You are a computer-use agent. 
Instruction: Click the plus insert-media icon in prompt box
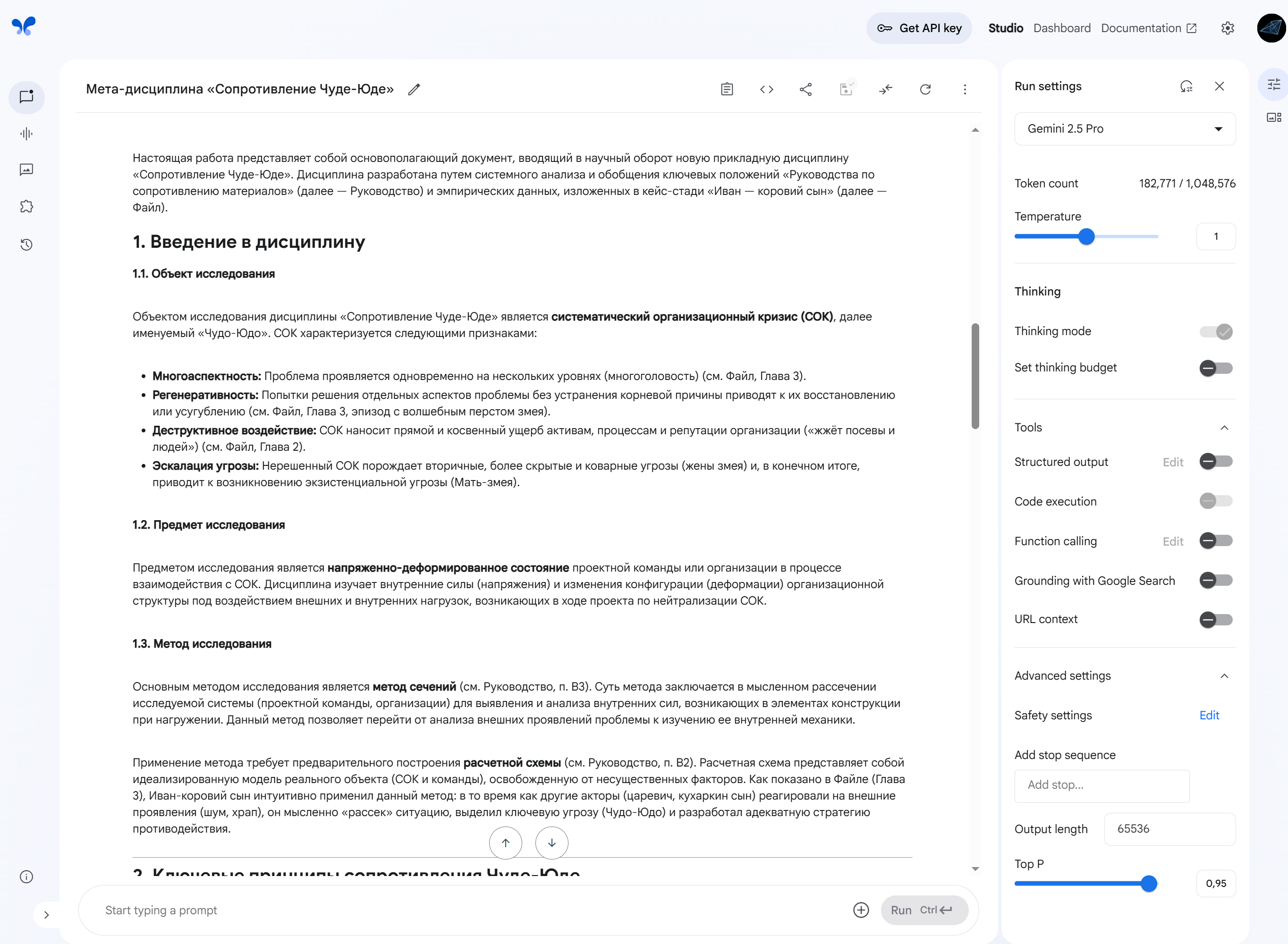(x=861, y=910)
